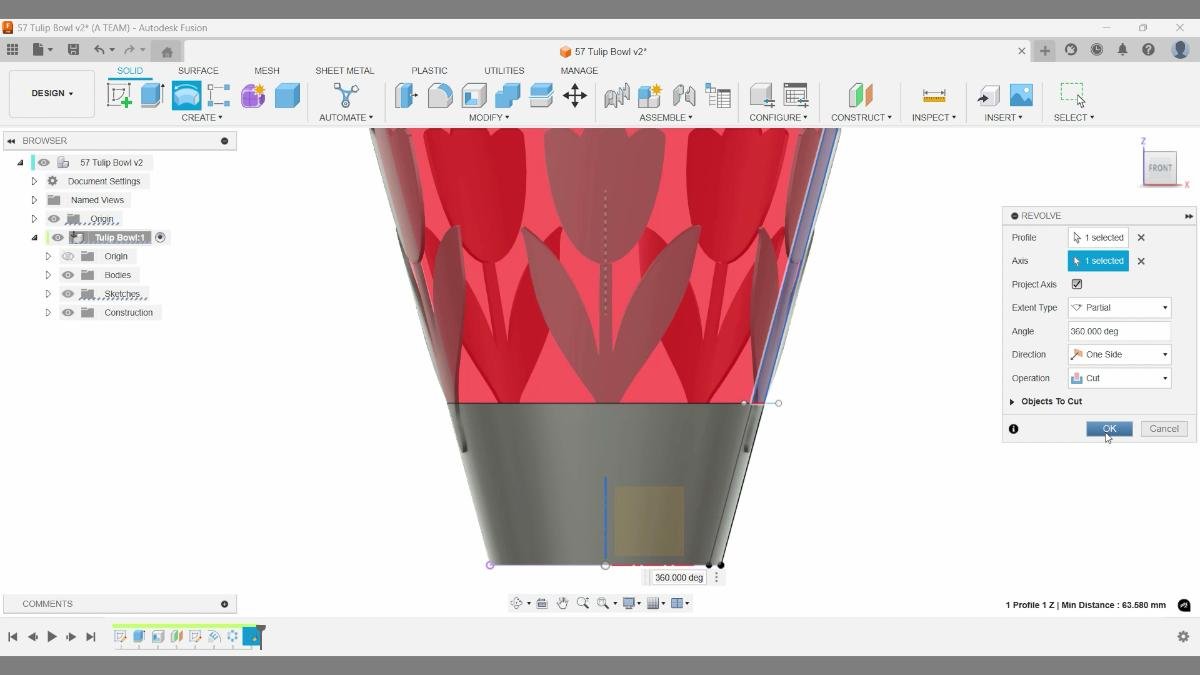Hide the Bodies folder visibility
Viewport: 1200px width, 675px height.
[67, 274]
